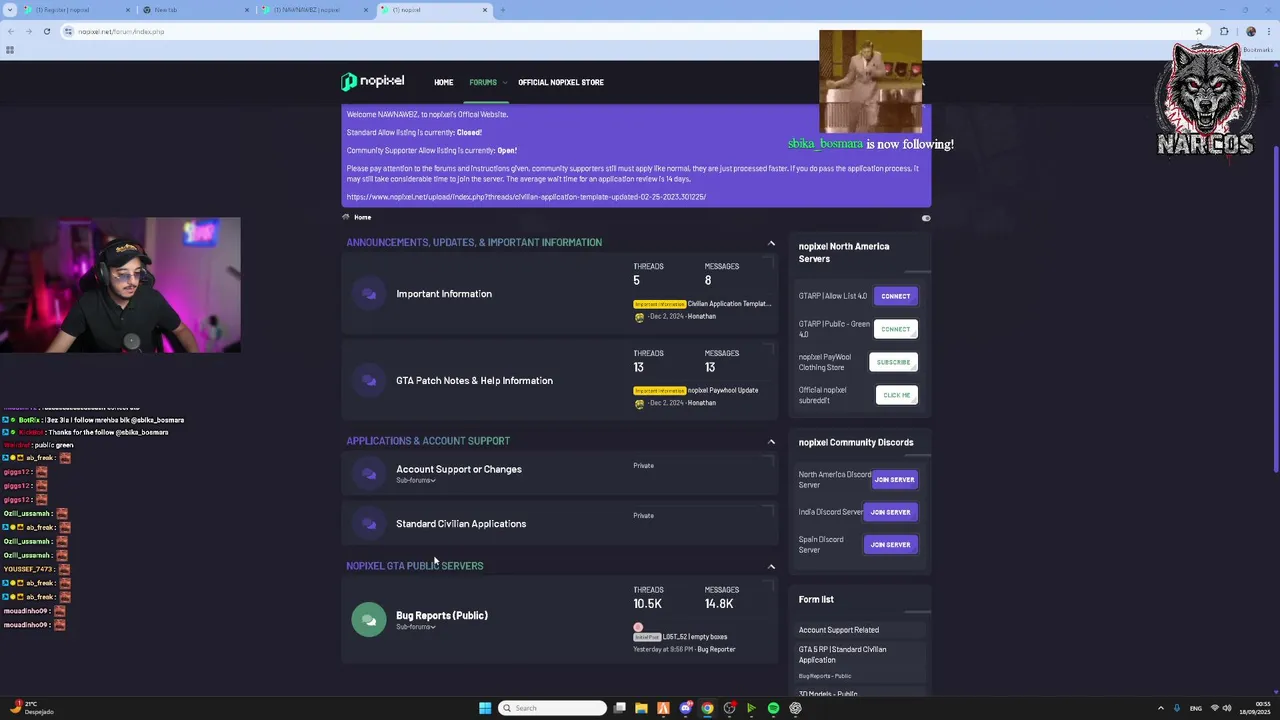The image size is (1280, 720).
Task: Reload the page with the refresh icon
Action: point(46,31)
